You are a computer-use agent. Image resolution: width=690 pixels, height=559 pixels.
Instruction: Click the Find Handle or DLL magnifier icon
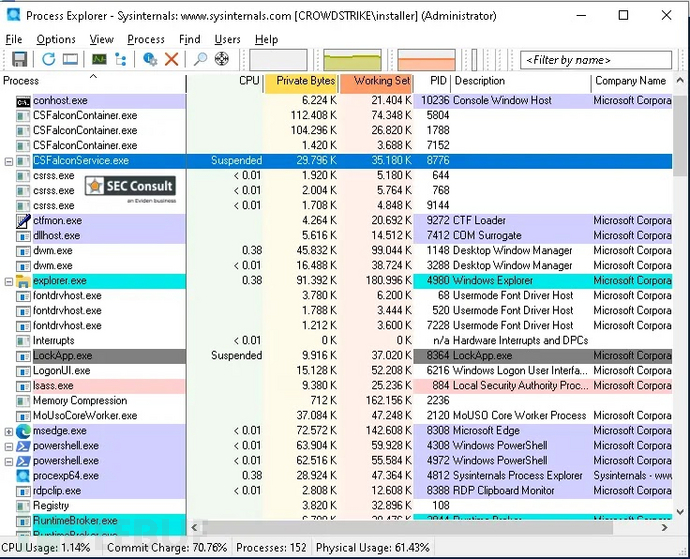tap(201, 60)
